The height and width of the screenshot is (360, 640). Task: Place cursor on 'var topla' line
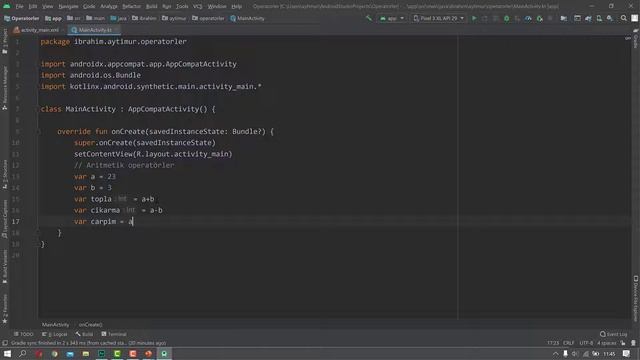click(x=114, y=199)
